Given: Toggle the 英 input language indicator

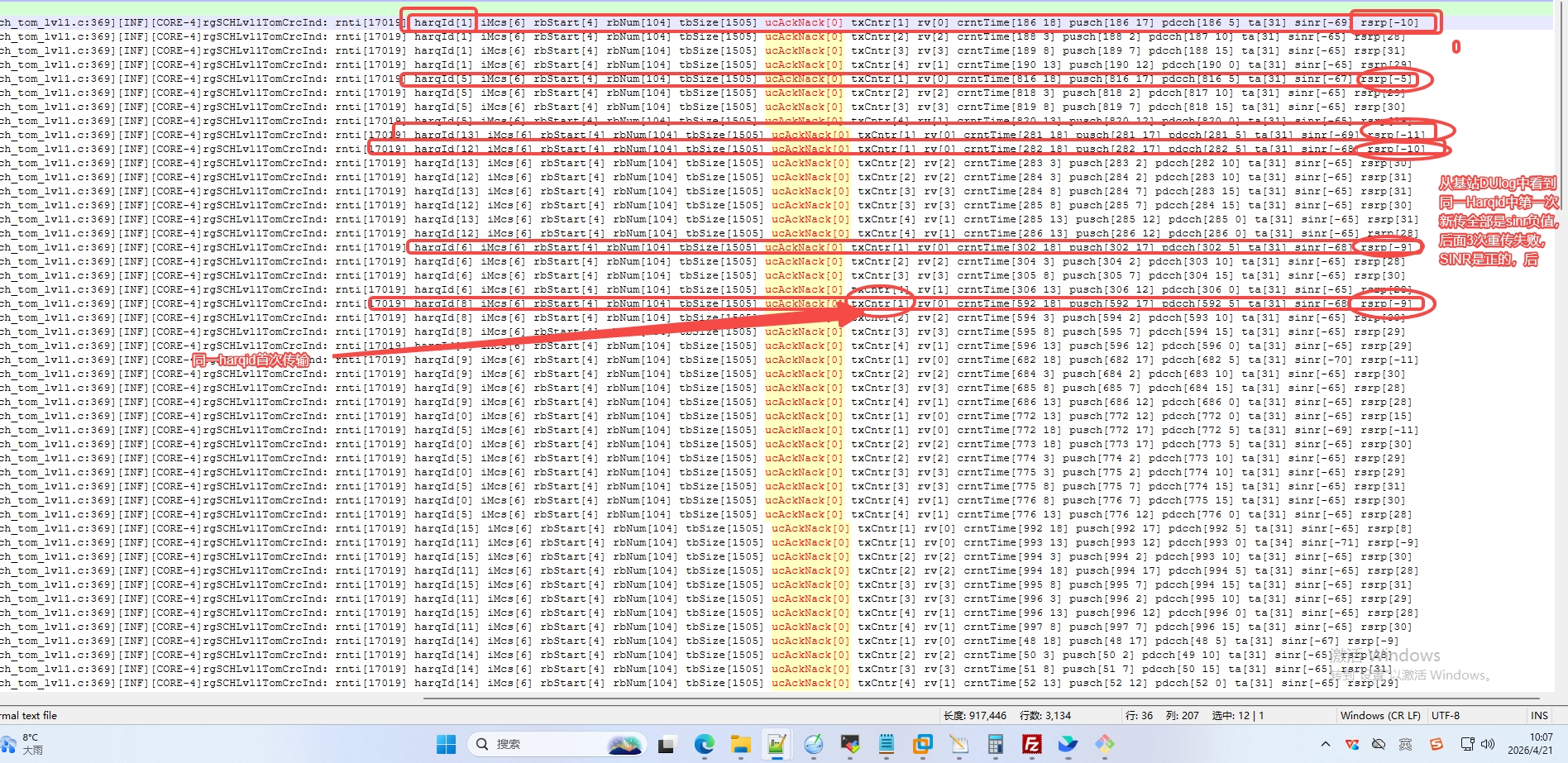Looking at the screenshot, I should pos(1405,744).
